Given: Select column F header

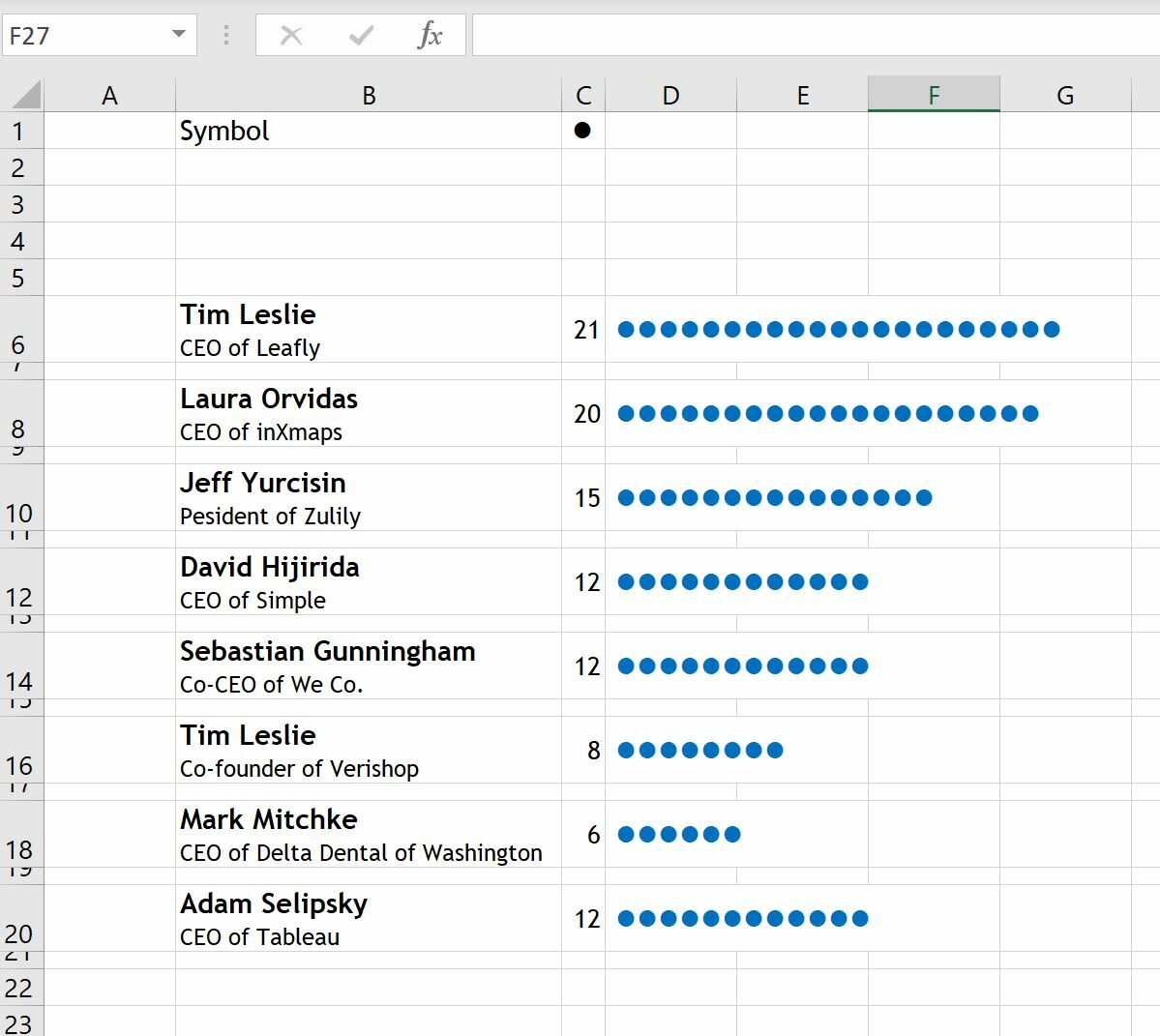Looking at the screenshot, I should pos(934,94).
